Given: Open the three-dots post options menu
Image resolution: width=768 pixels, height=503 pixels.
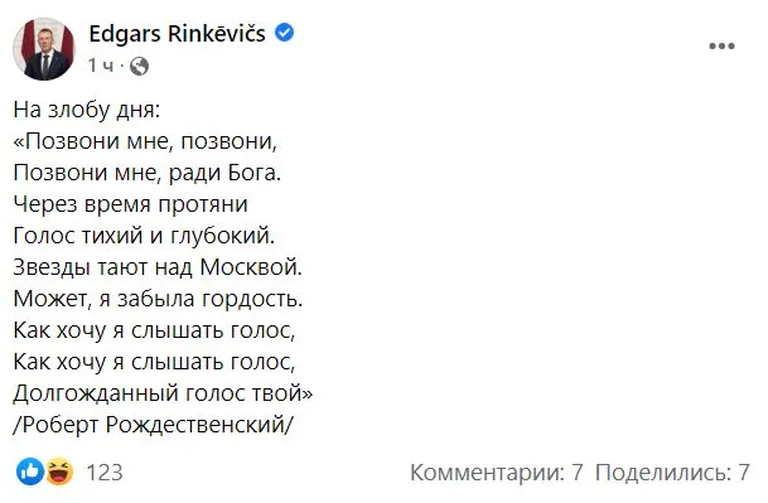Looking at the screenshot, I should [722, 46].
